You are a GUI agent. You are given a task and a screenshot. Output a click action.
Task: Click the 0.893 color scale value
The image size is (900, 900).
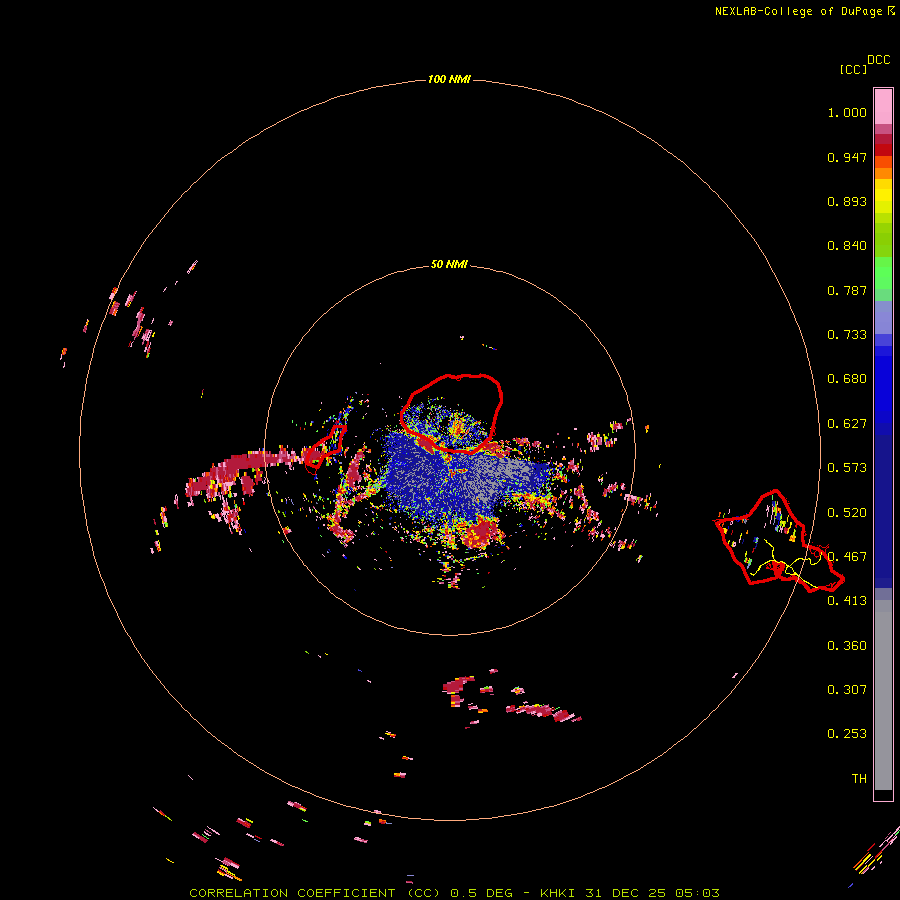pyautogui.click(x=847, y=201)
